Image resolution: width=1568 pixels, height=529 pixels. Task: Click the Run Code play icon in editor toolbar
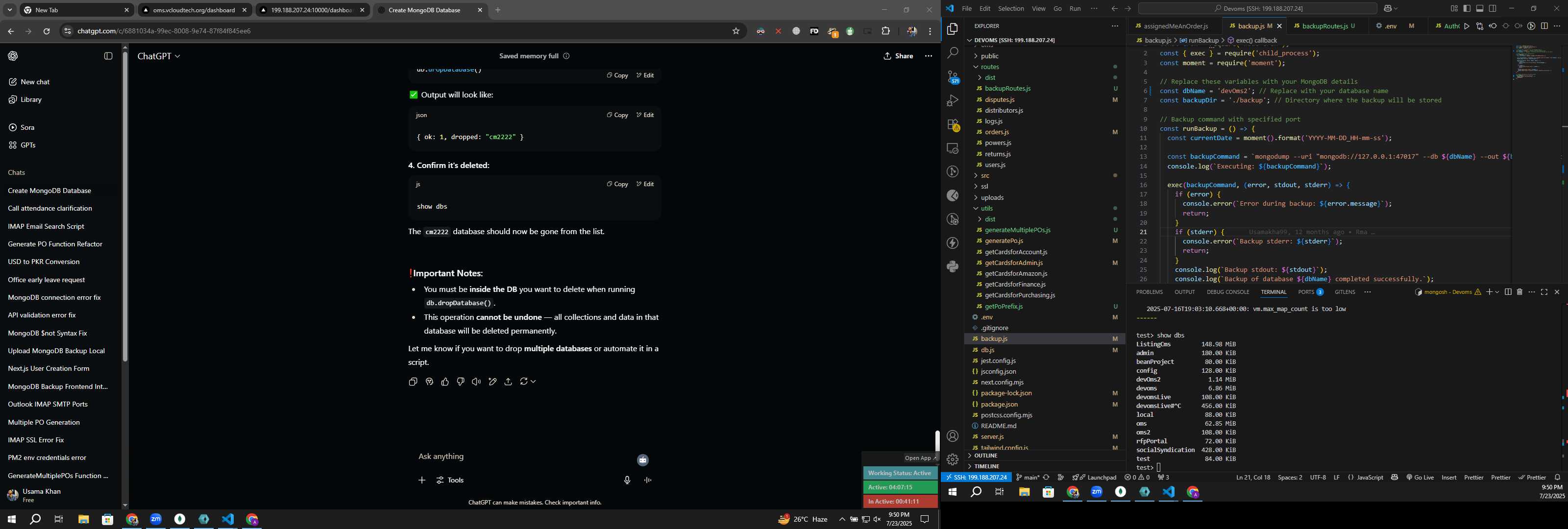1467,26
